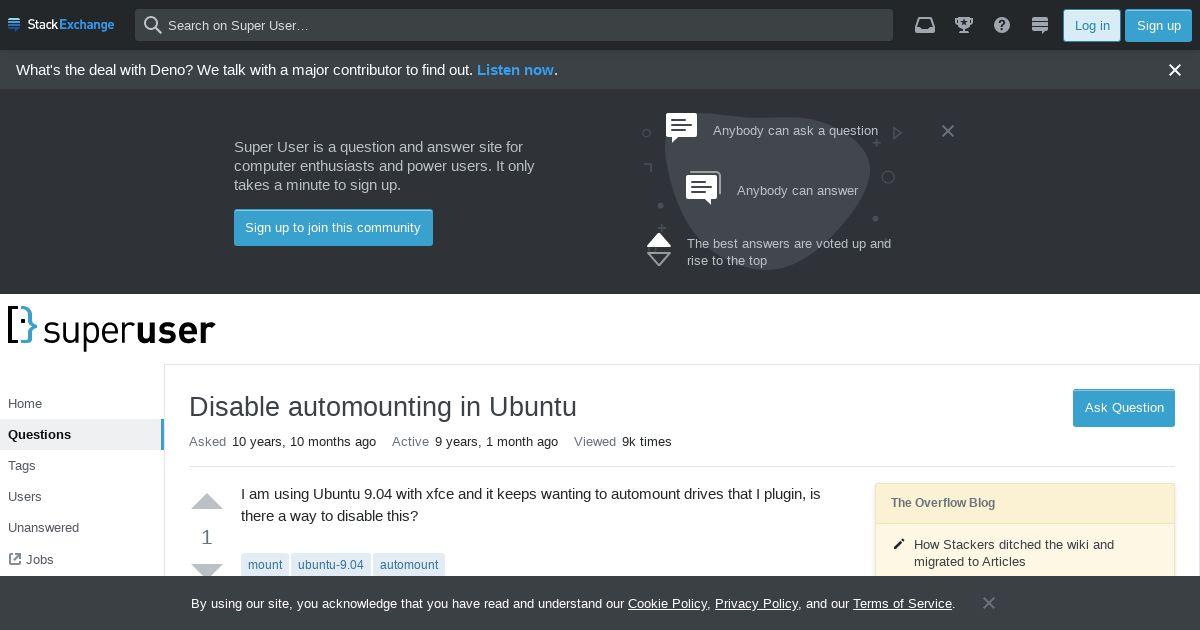The height and width of the screenshot is (630, 1200).
Task: Click the Anybody can ask speech bubble icon
Action: click(x=682, y=127)
